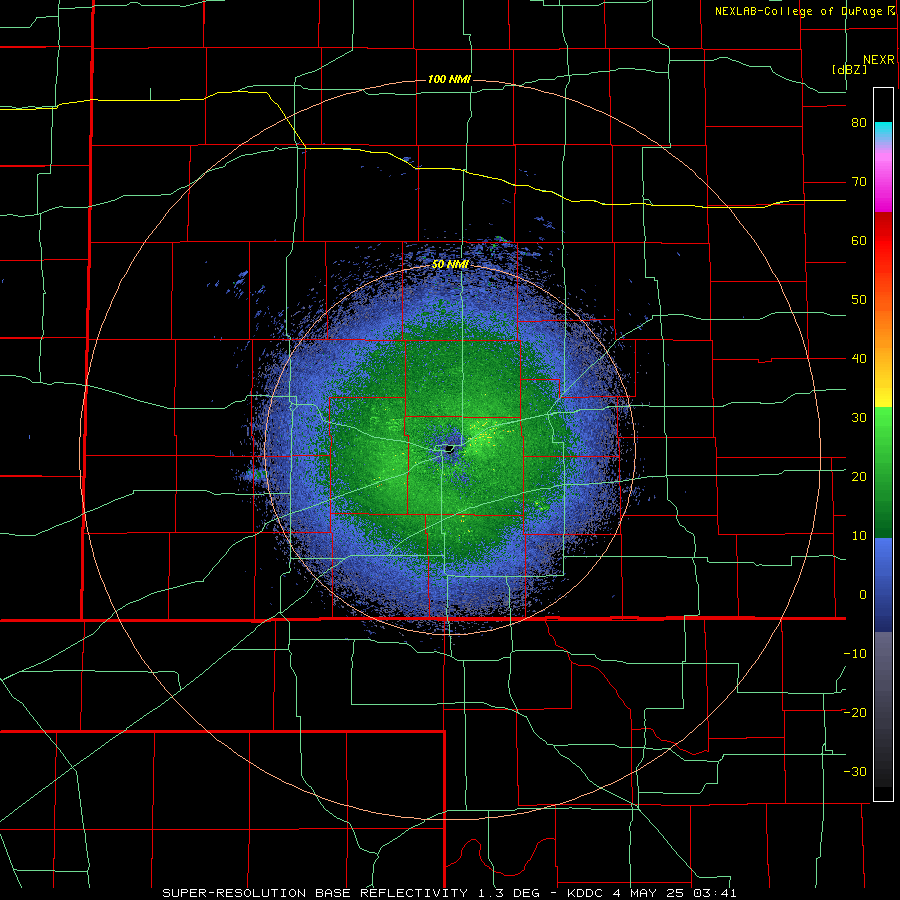The height and width of the screenshot is (900, 900).
Task: Click the 50 value on the dBZ scale
Action: 859,300
